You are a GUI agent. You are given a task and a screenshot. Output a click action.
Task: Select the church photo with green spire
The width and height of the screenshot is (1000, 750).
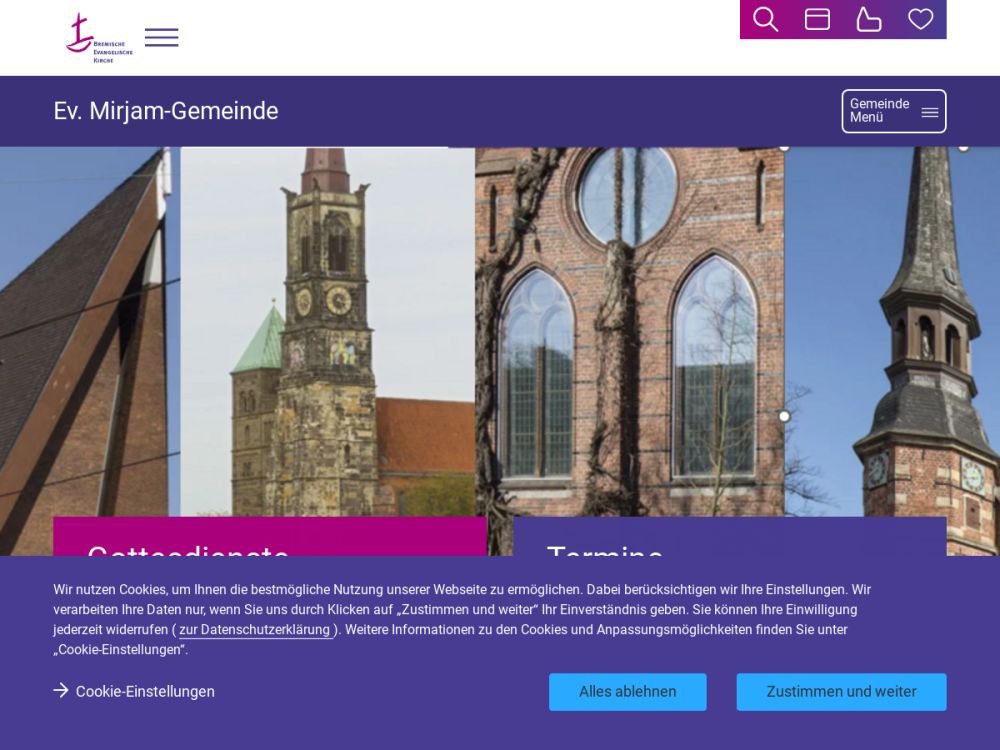click(327, 330)
